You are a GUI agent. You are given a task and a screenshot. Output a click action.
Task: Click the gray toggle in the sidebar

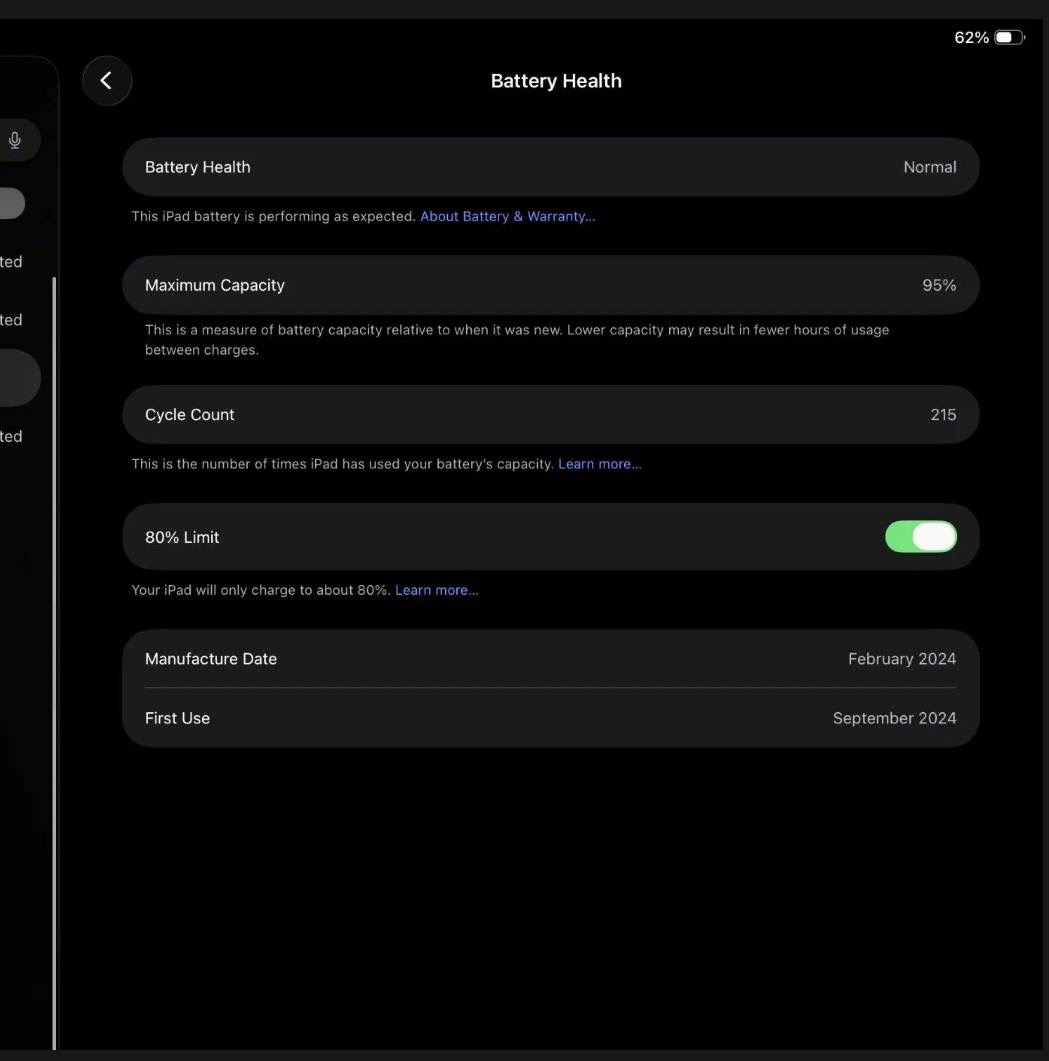[10, 203]
